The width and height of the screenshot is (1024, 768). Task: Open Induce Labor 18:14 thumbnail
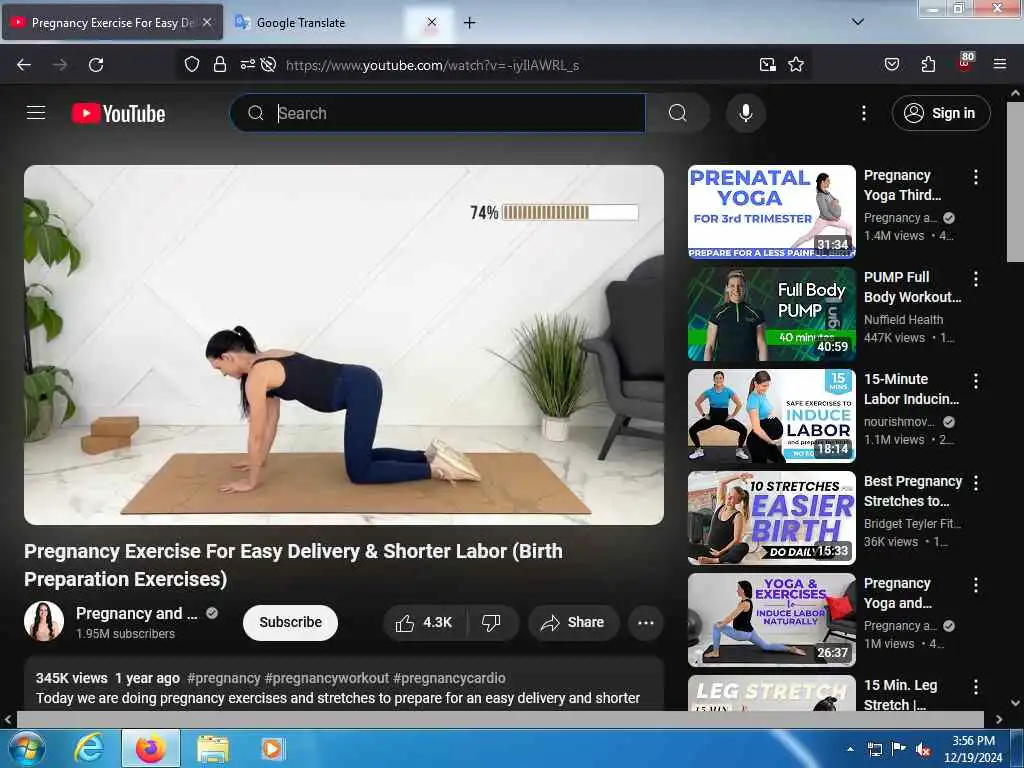771,416
